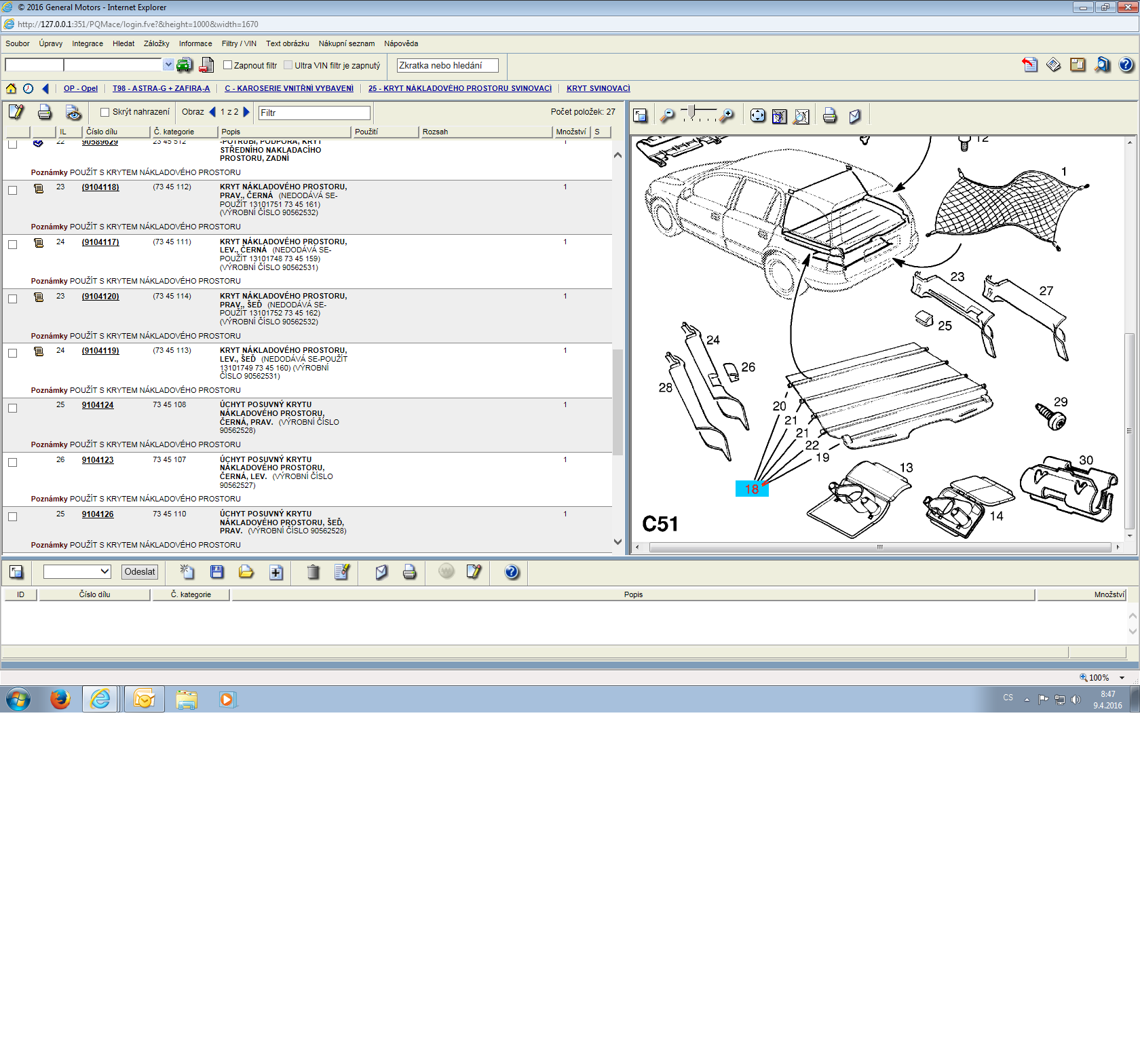Check the box for part 9104124
Image resolution: width=1140 pixels, height=1064 pixels.
click(12, 408)
